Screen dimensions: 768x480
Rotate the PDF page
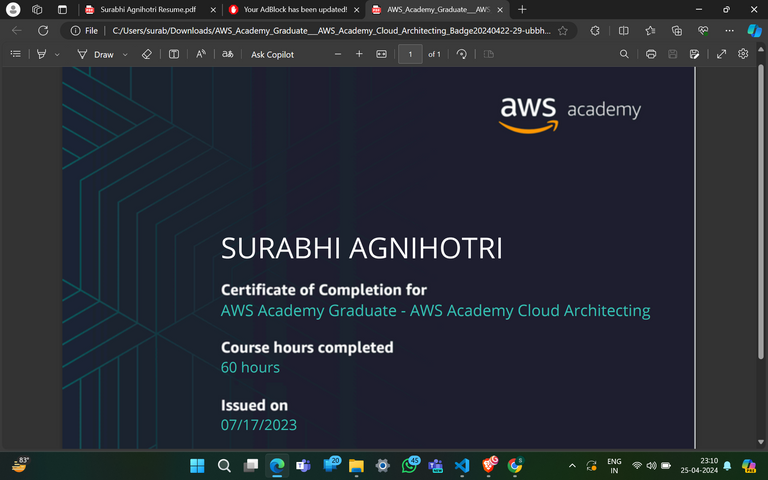tap(461, 54)
